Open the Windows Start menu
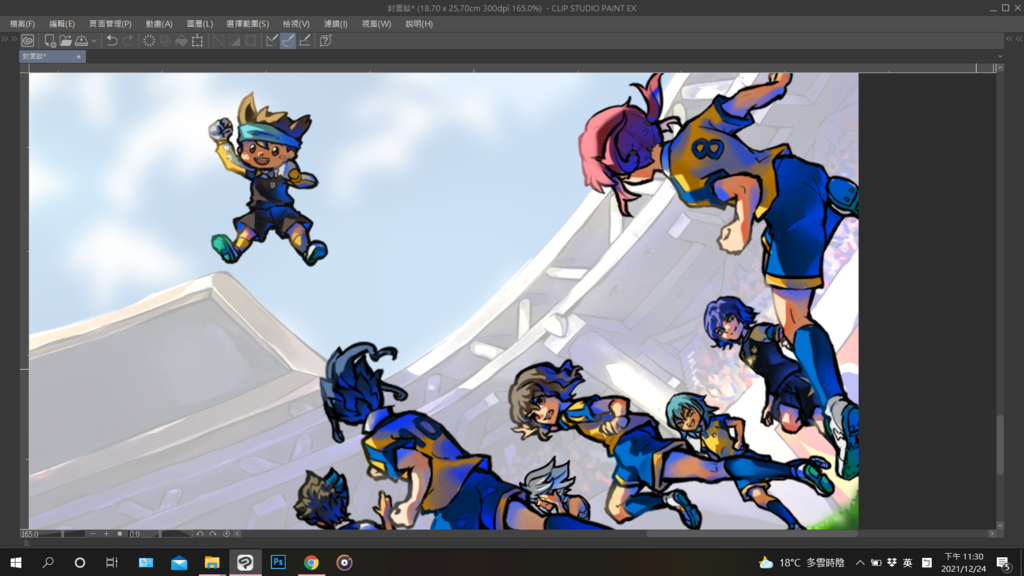The height and width of the screenshot is (576, 1024). click(16, 562)
